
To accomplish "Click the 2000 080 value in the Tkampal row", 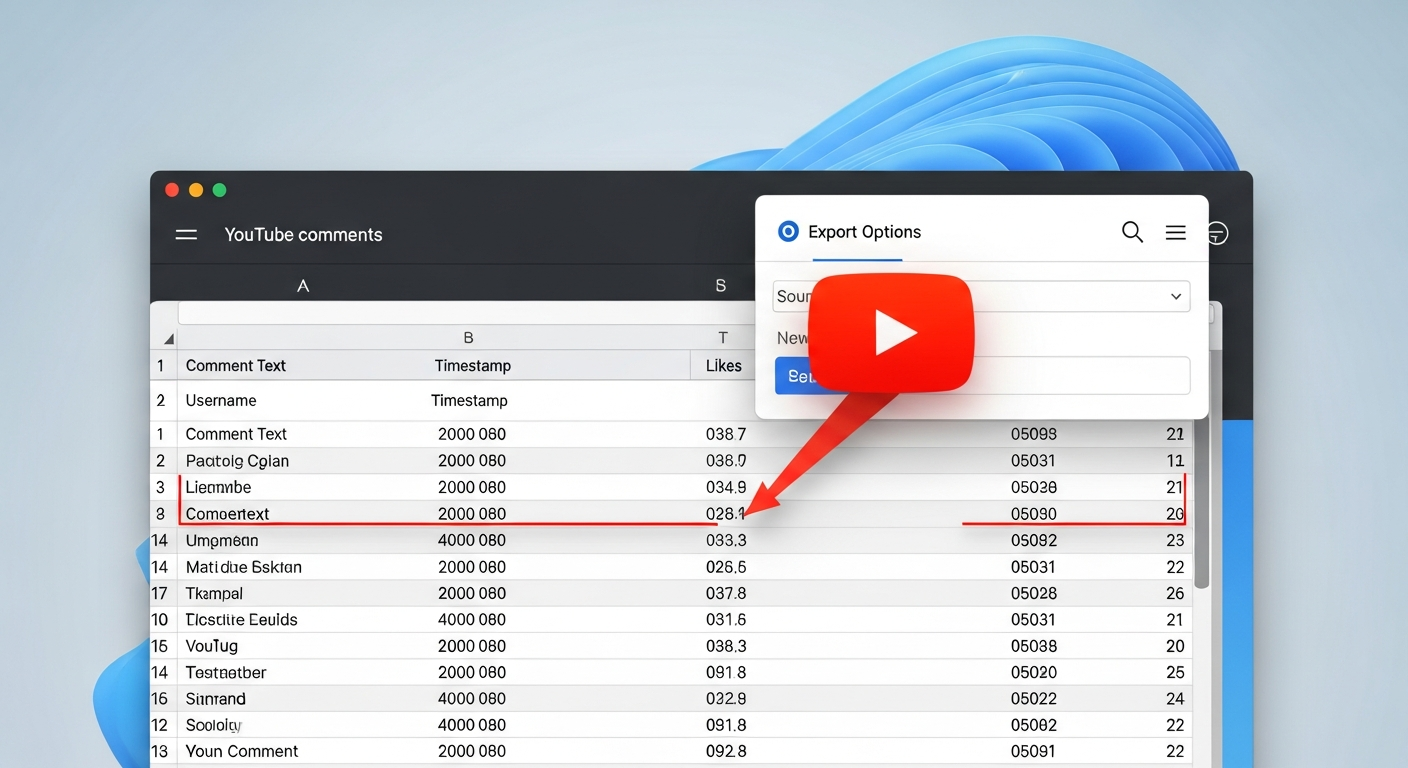I will click(x=472, y=594).
